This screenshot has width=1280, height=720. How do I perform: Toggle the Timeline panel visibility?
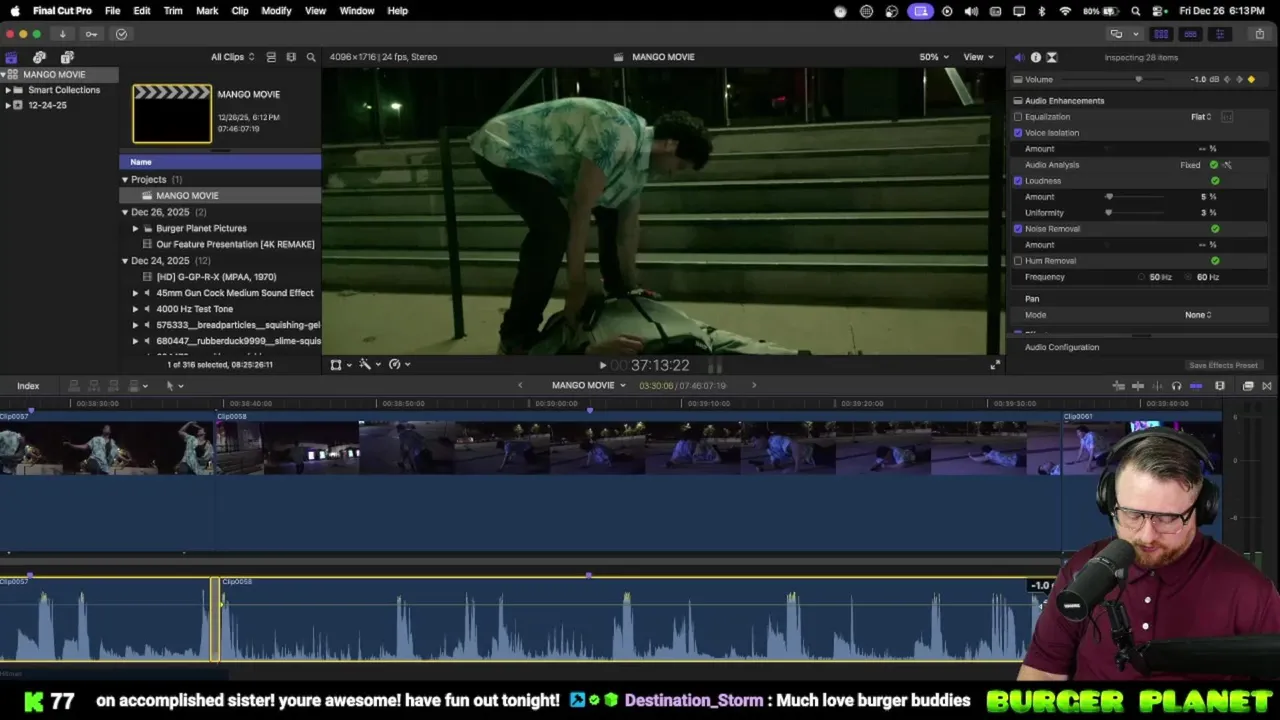tap(1190, 34)
